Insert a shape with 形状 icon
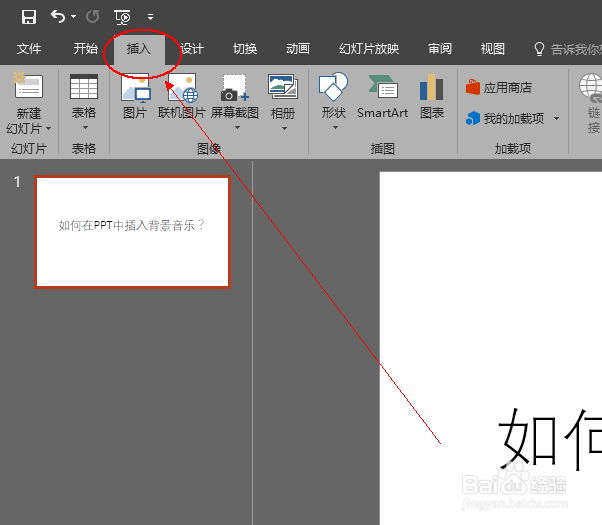602x525 pixels. pyautogui.click(x=333, y=86)
